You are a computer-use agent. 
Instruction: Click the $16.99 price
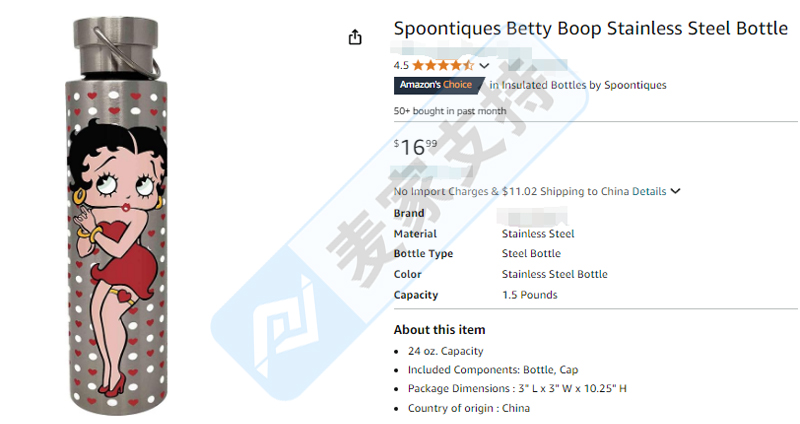(415, 147)
